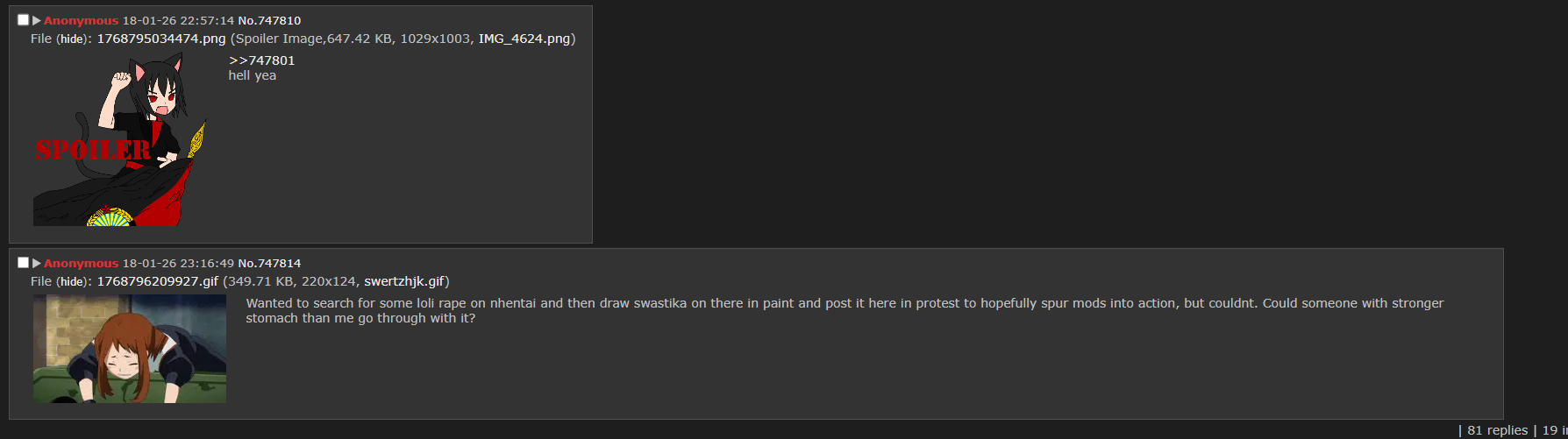
Task: Click the Anonymous name on post No.747814
Action: click(81, 263)
